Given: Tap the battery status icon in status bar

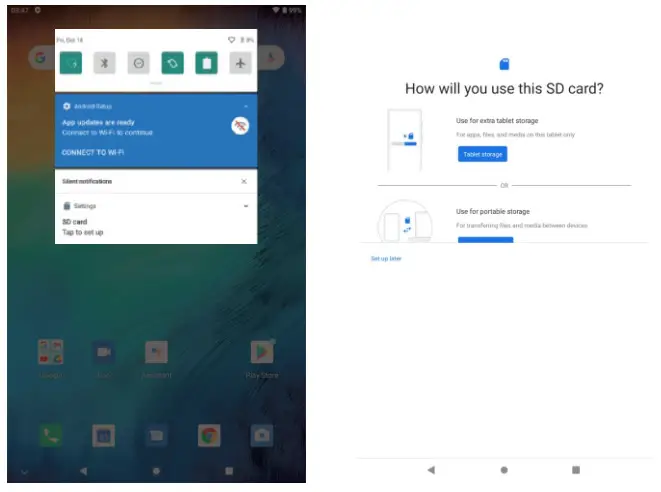Looking at the screenshot, I should coord(285,10).
